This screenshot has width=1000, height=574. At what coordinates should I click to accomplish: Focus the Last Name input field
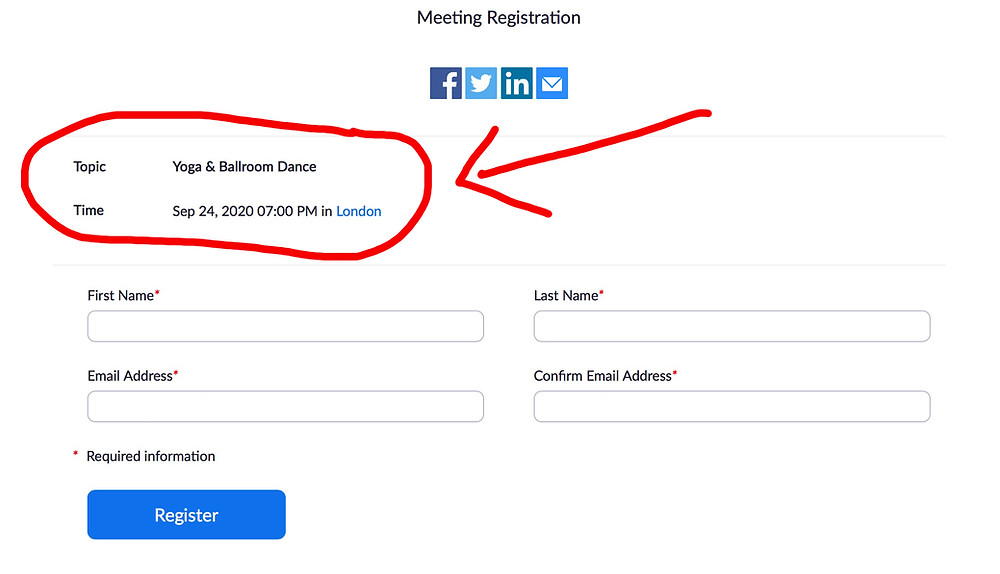732,326
